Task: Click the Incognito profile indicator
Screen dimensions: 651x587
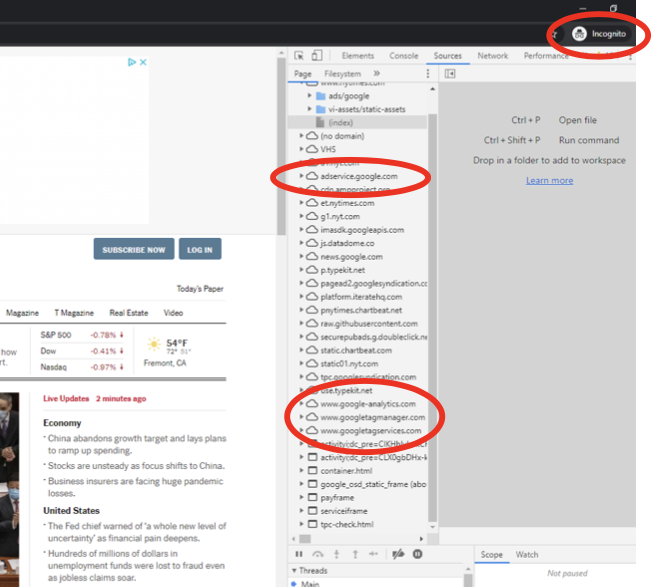Action: pos(599,34)
